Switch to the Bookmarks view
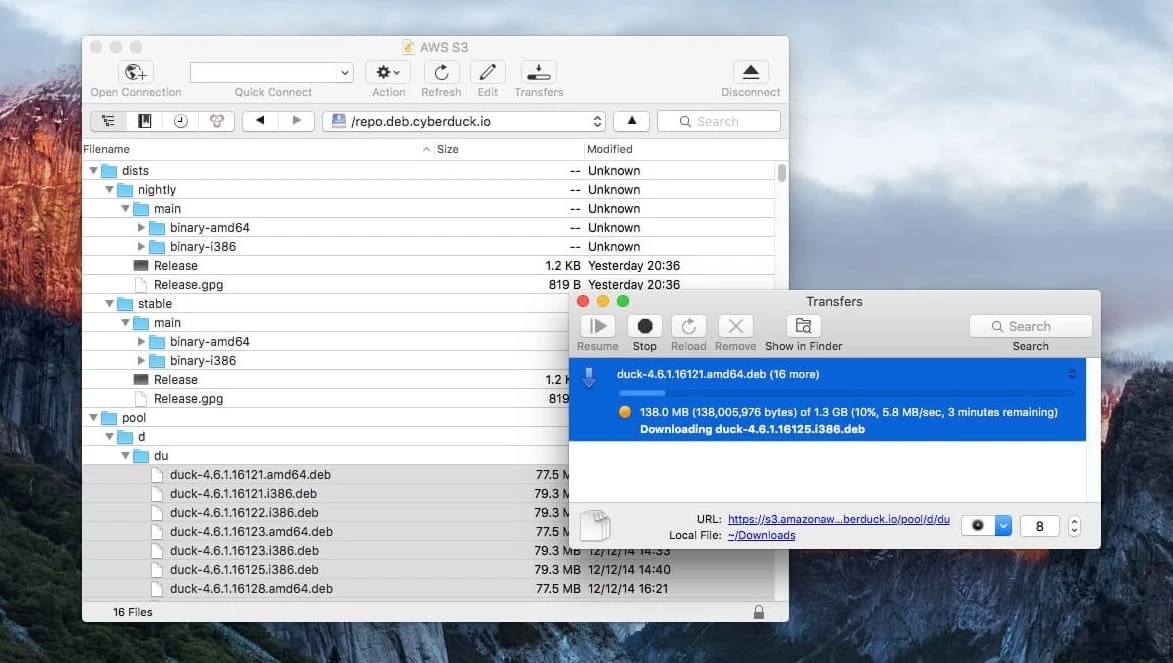 (x=143, y=120)
